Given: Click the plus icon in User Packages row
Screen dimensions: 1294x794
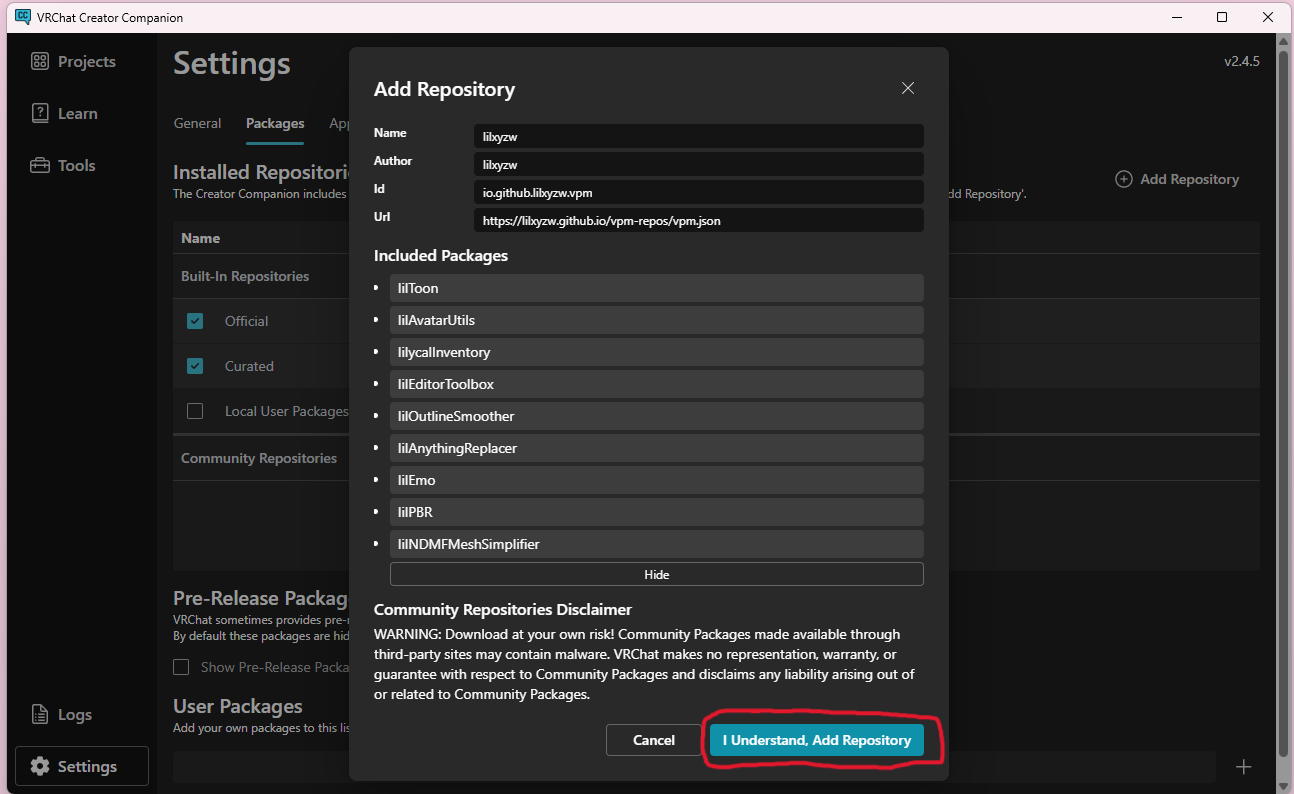Looking at the screenshot, I should click(x=1244, y=767).
